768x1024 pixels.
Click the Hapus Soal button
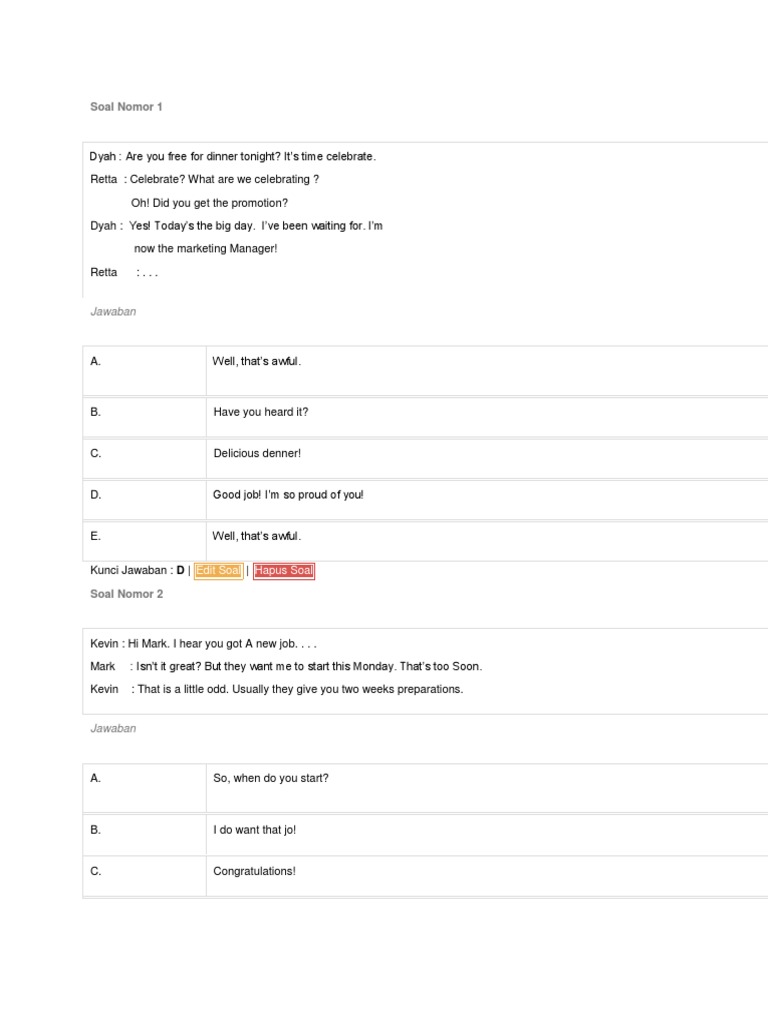point(283,571)
